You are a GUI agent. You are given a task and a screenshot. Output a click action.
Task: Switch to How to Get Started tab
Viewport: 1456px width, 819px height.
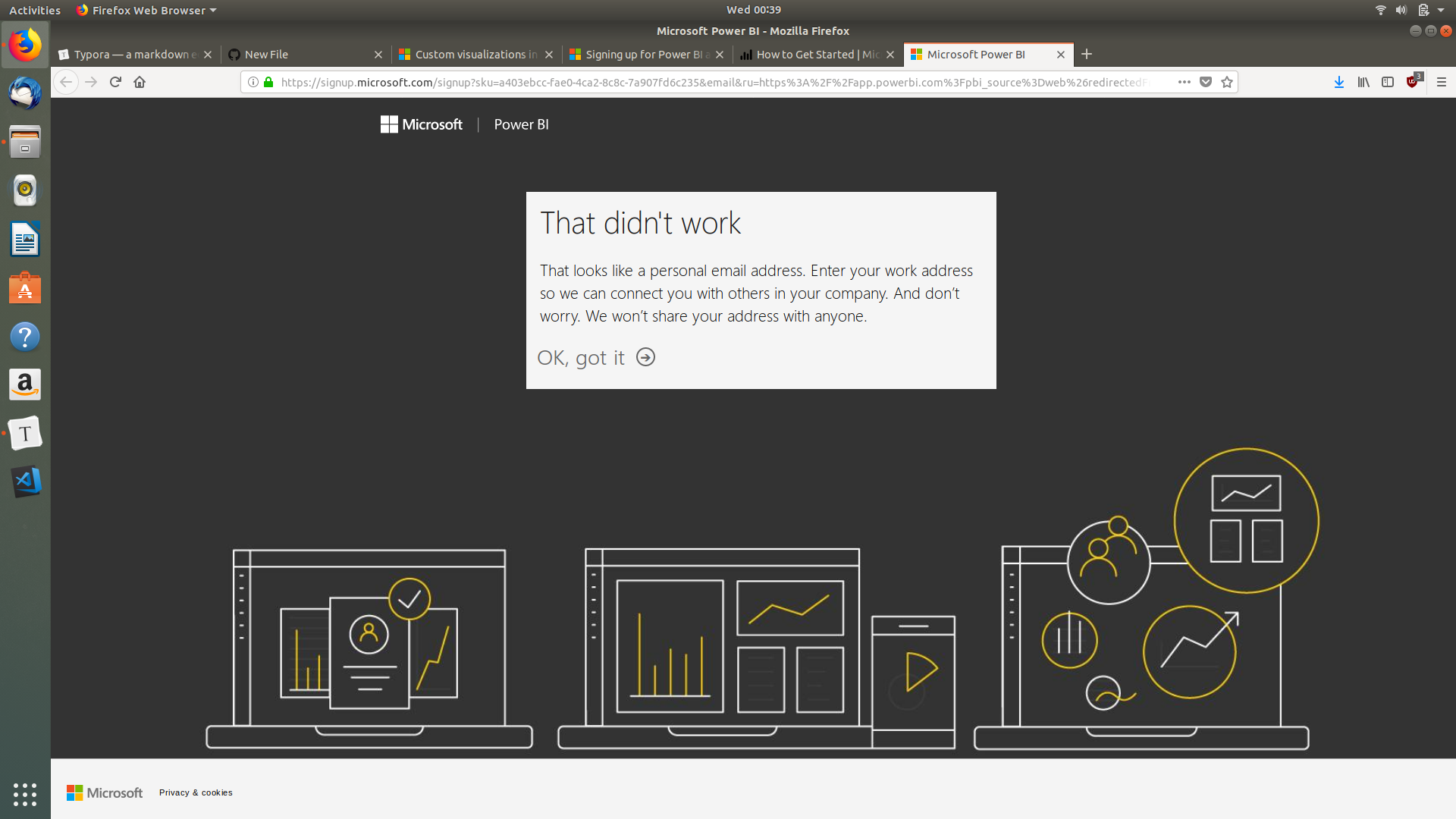(817, 55)
